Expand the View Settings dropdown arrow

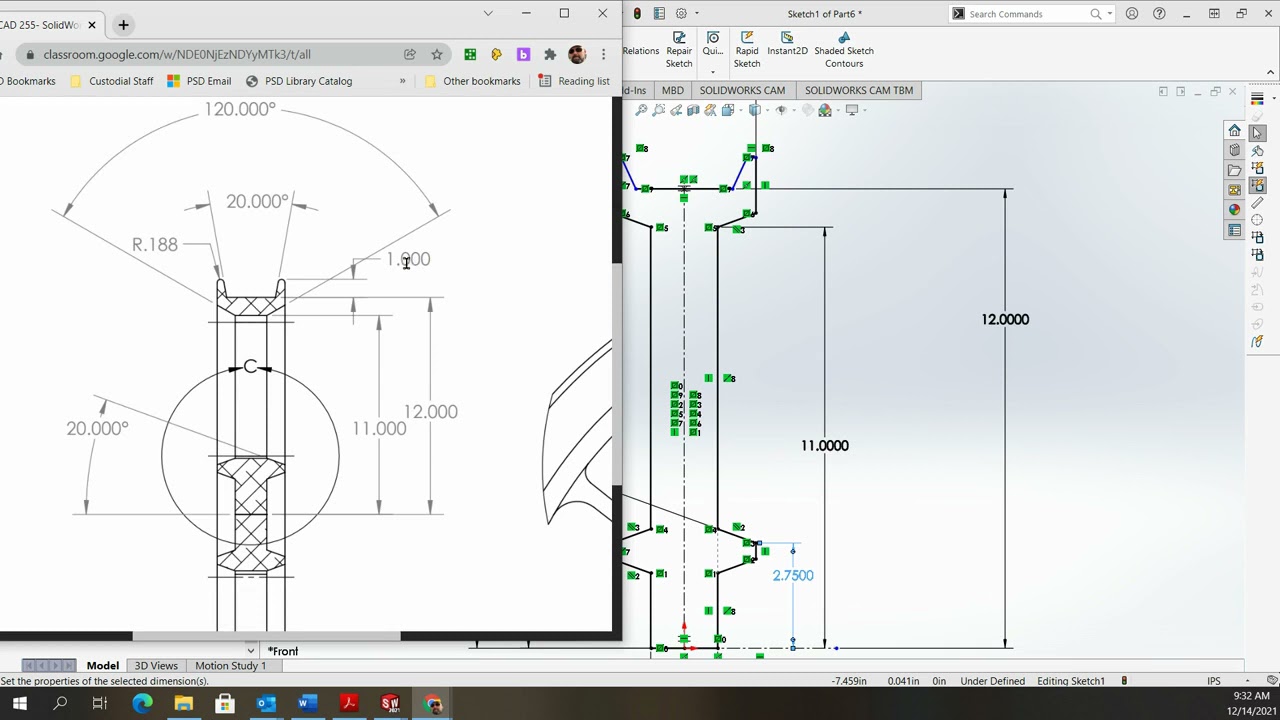866,110
